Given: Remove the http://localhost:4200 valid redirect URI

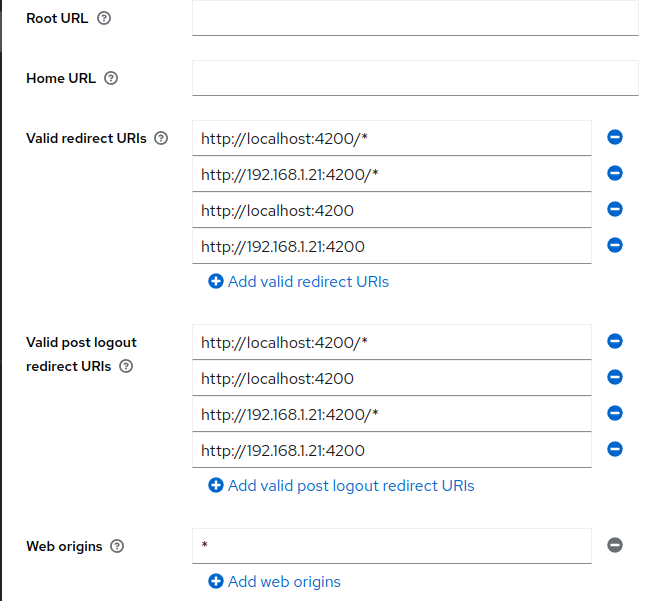Looking at the screenshot, I should [x=615, y=209].
